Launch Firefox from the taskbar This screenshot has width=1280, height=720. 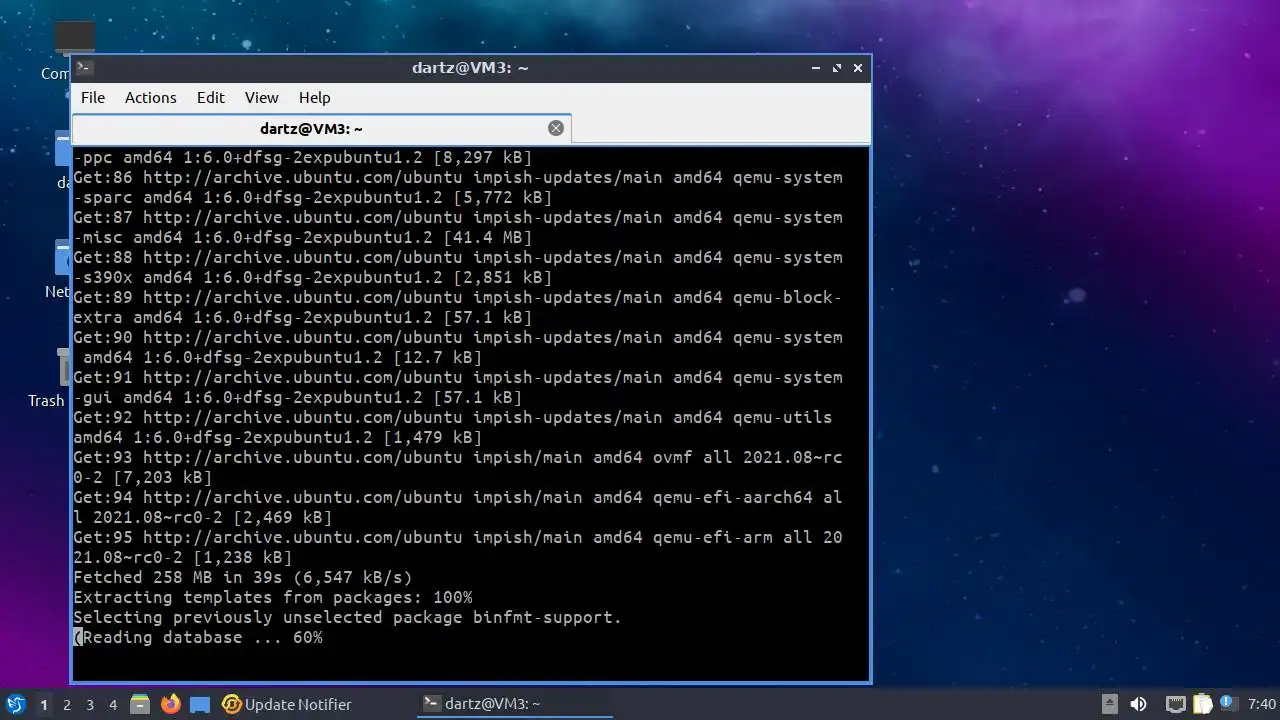[170, 704]
